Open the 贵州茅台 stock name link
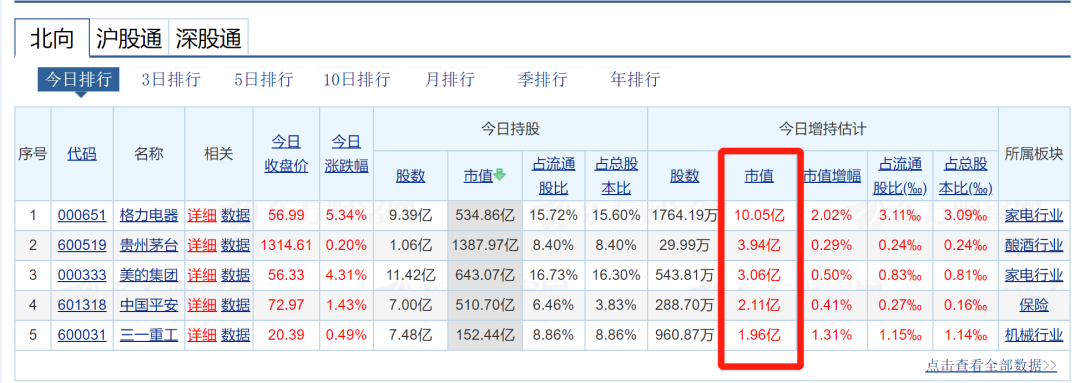This screenshot has height=383, width=1080. pyautogui.click(x=149, y=246)
